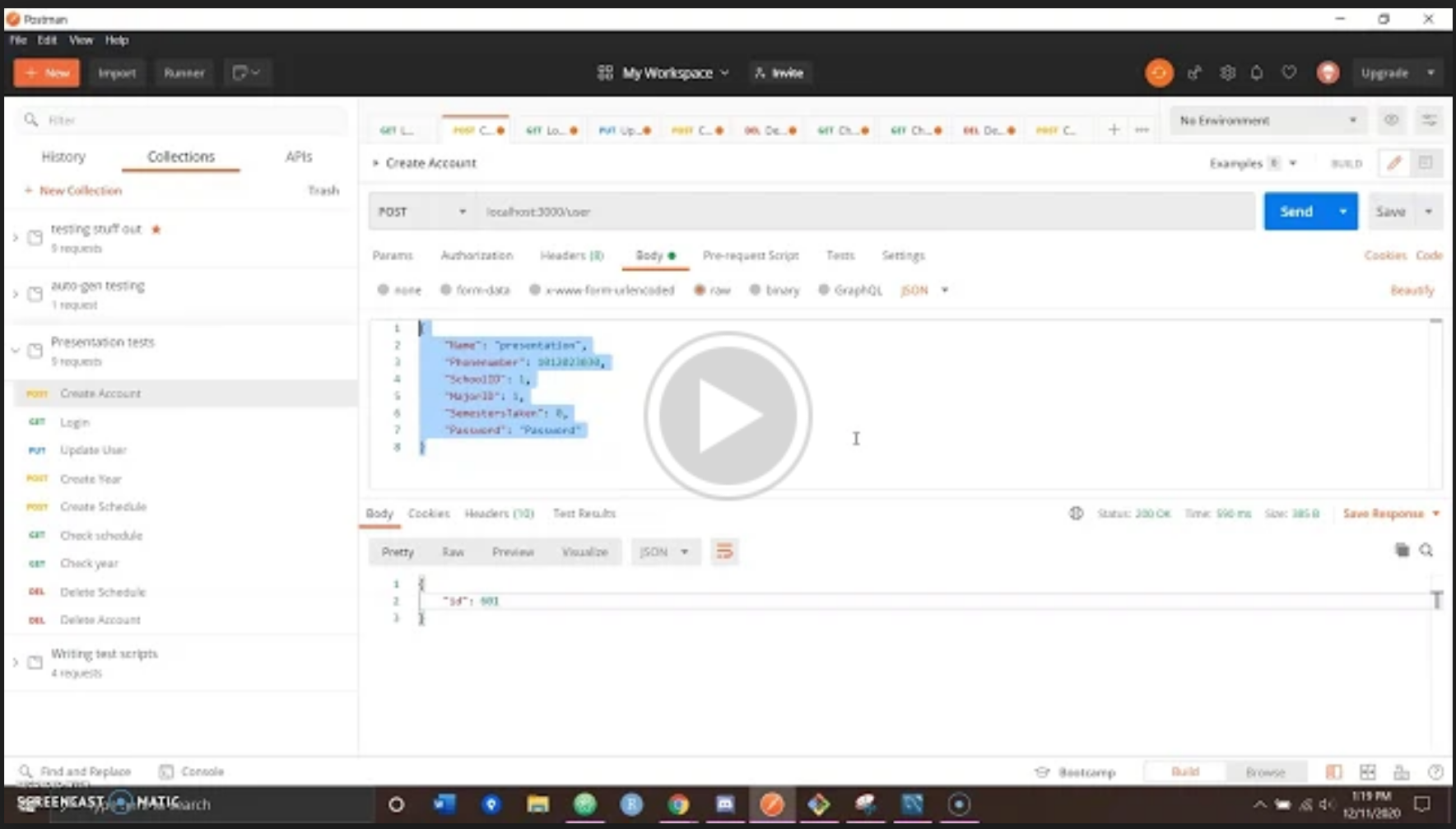
Task: Open the Examples dropdown
Action: [x=1253, y=163]
